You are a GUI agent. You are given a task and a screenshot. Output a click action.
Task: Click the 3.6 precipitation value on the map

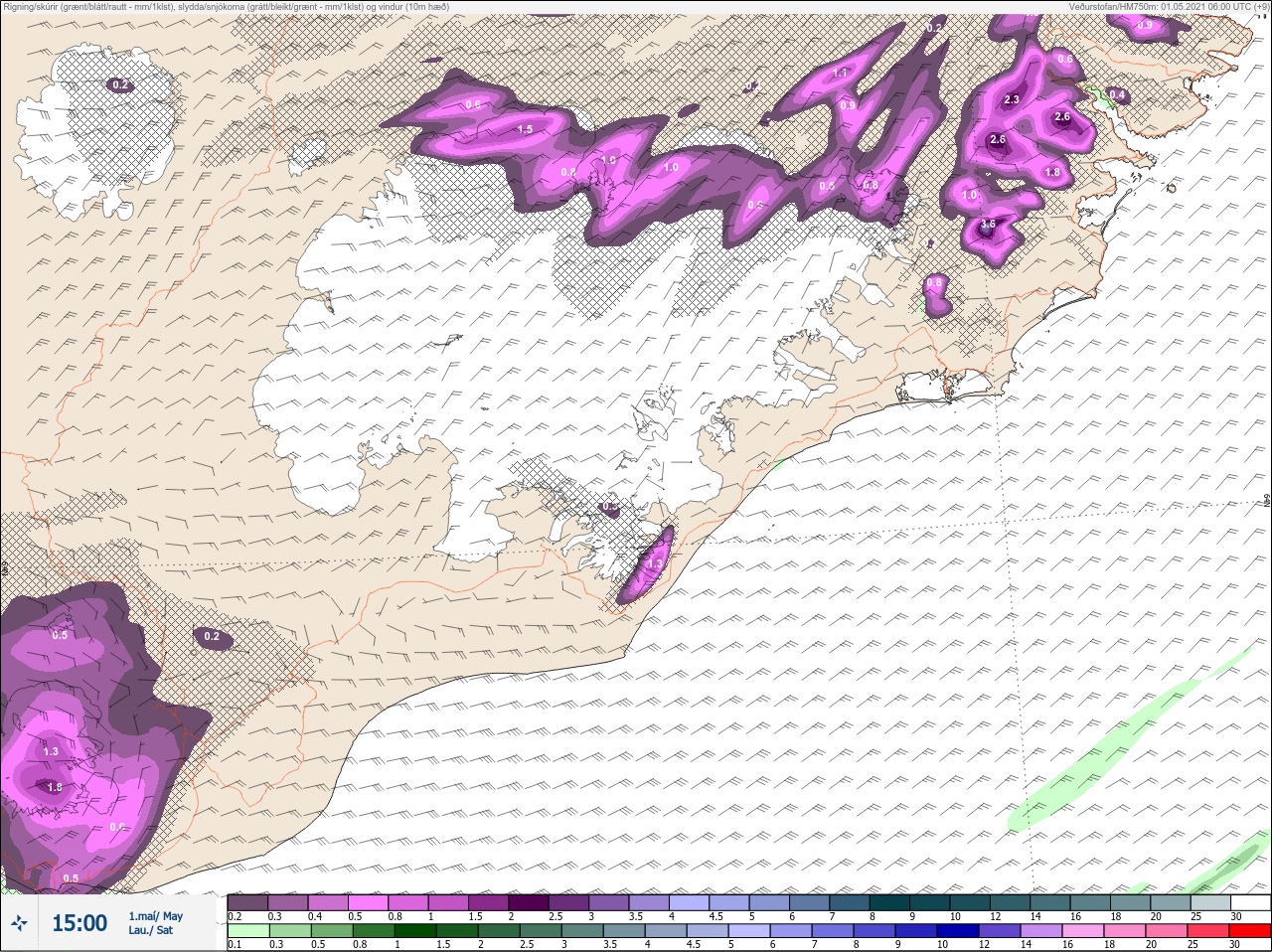tap(988, 225)
